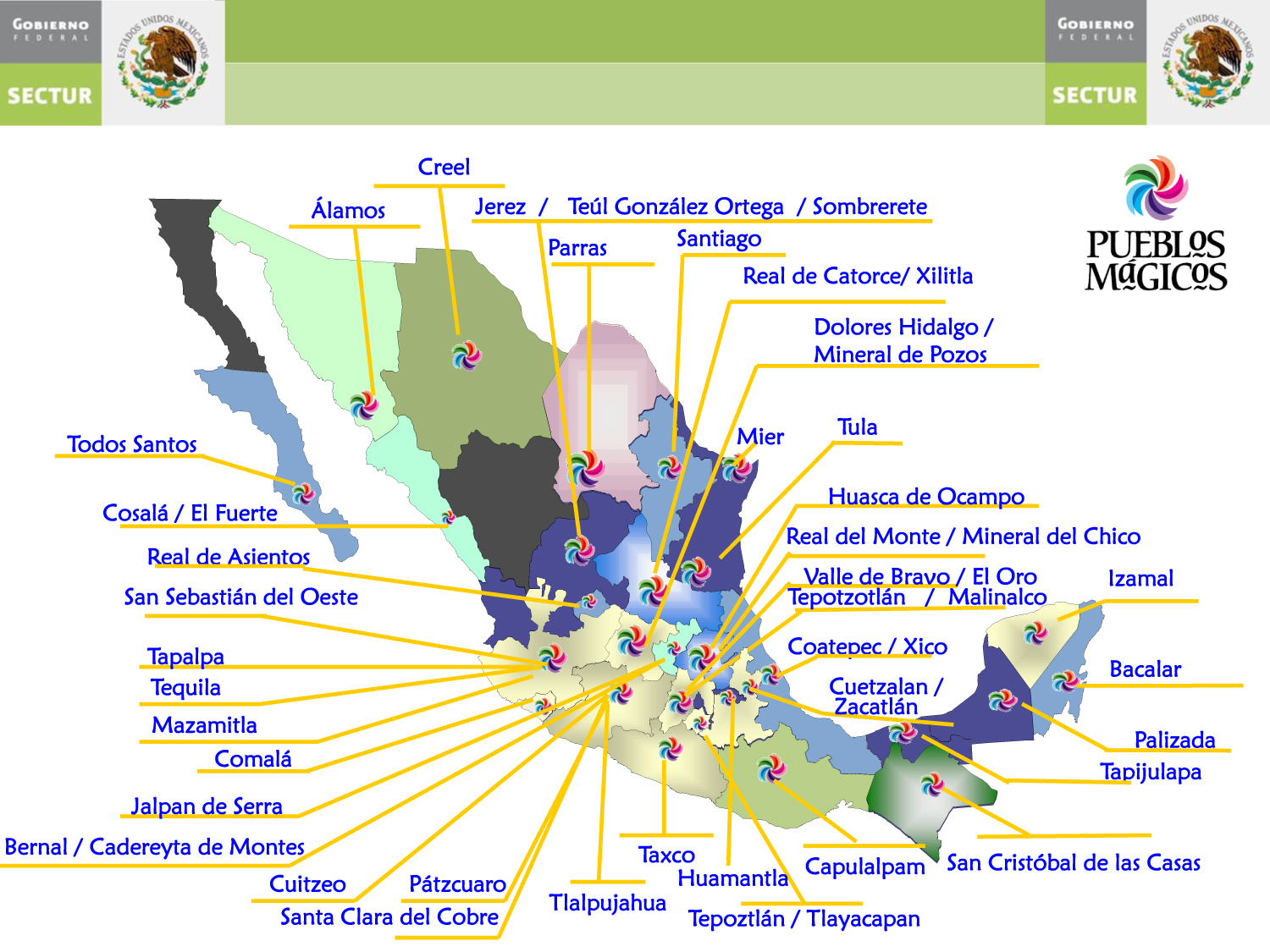Click the Izamal pinwheel marker in Yucatán
The height and width of the screenshot is (952, 1270).
(1036, 634)
